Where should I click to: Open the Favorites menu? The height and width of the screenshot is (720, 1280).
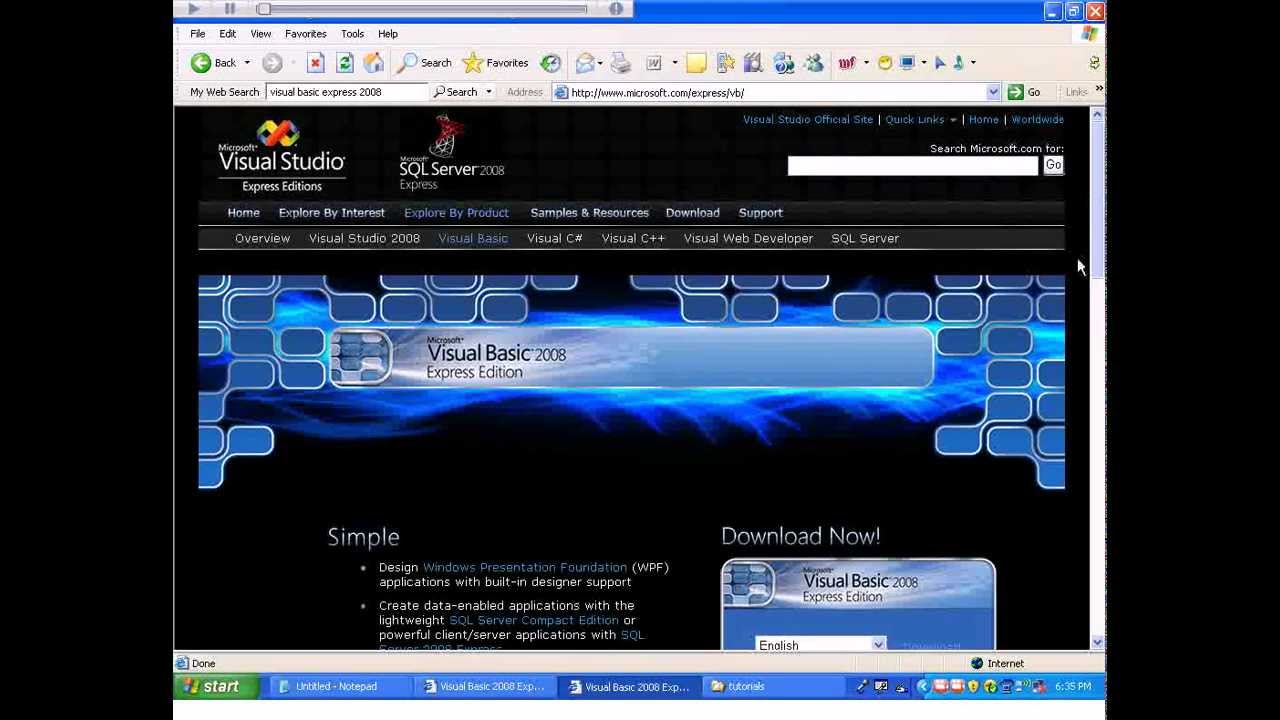(x=306, y=34)
